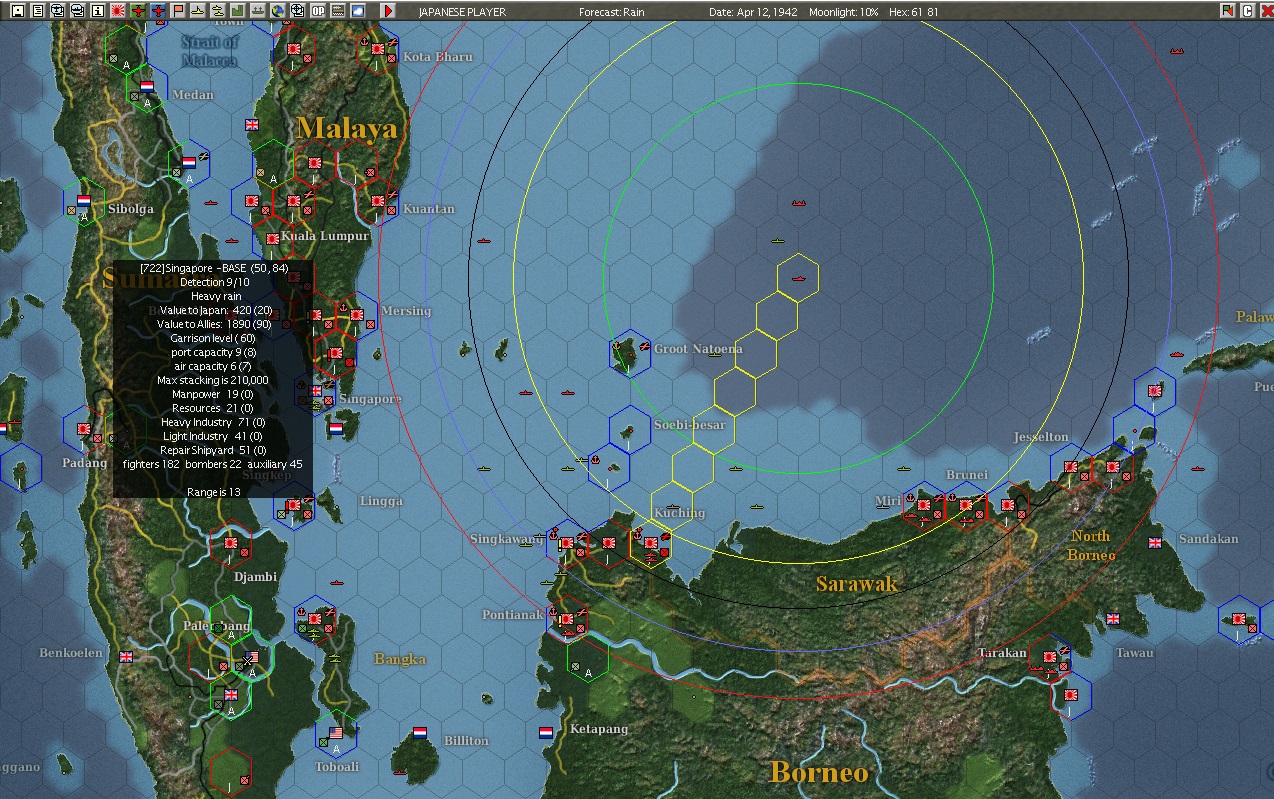Click the 'Heavy Industry 71 (0)' tooltip line
The width and height of the screenshot is (1274, 799).
(x=213, y=422)
